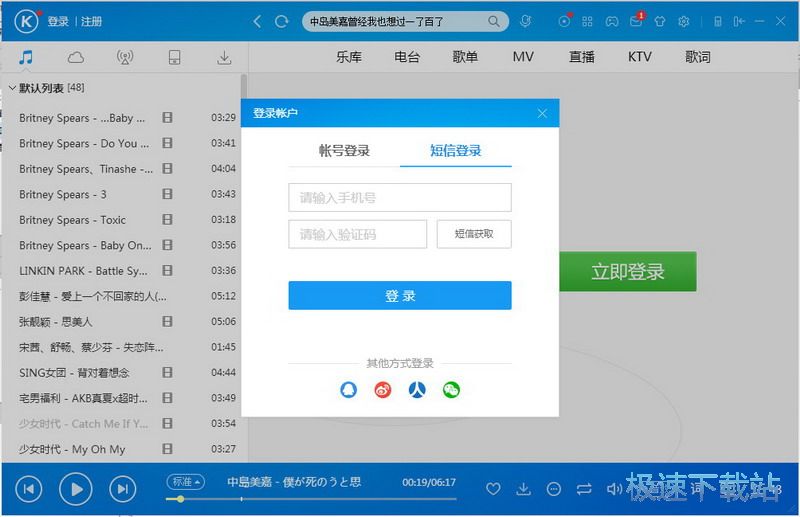Skip to previous track

click(x=29, y=489)
